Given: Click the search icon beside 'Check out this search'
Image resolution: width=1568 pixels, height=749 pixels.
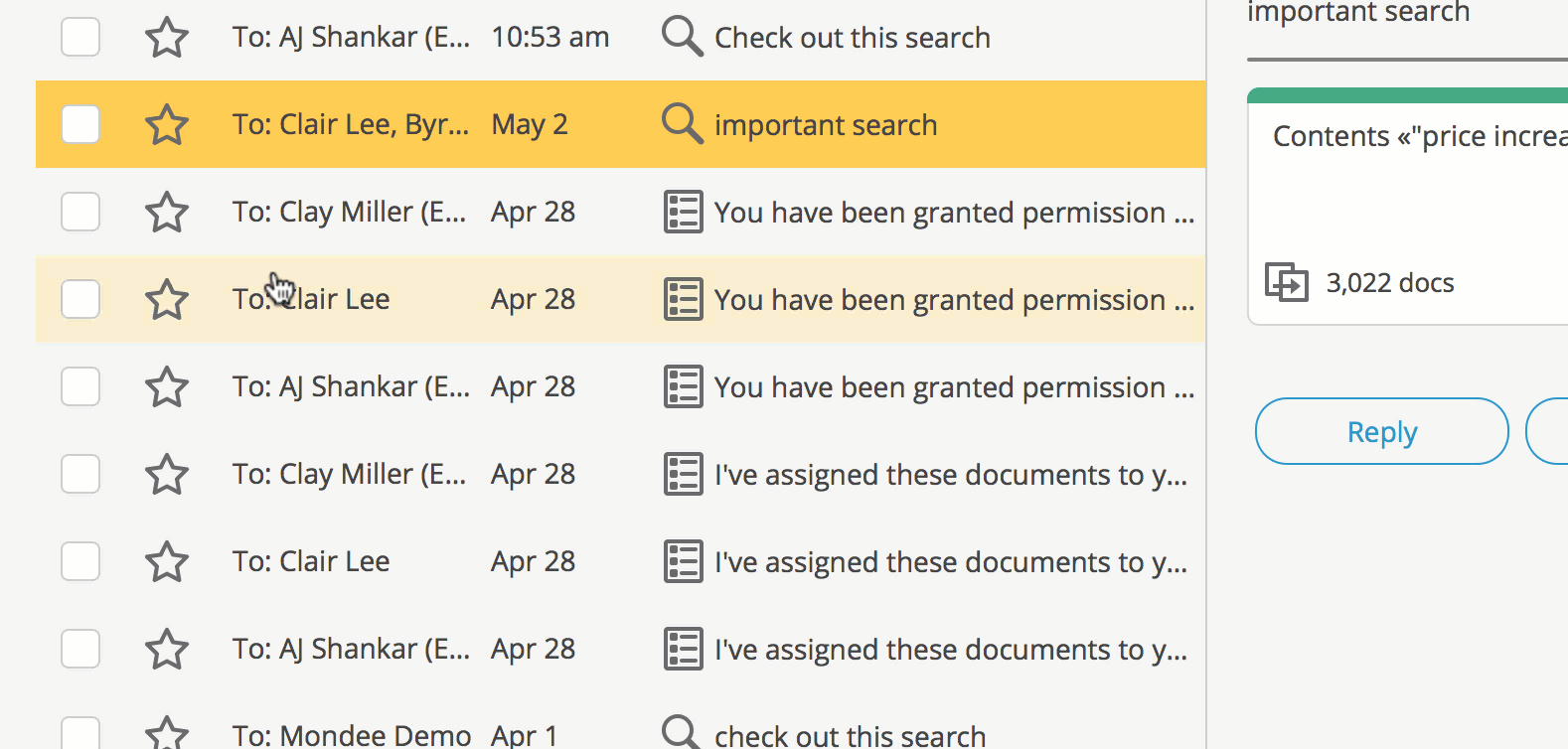Looking at the screenshot, I should pos(683,37).
